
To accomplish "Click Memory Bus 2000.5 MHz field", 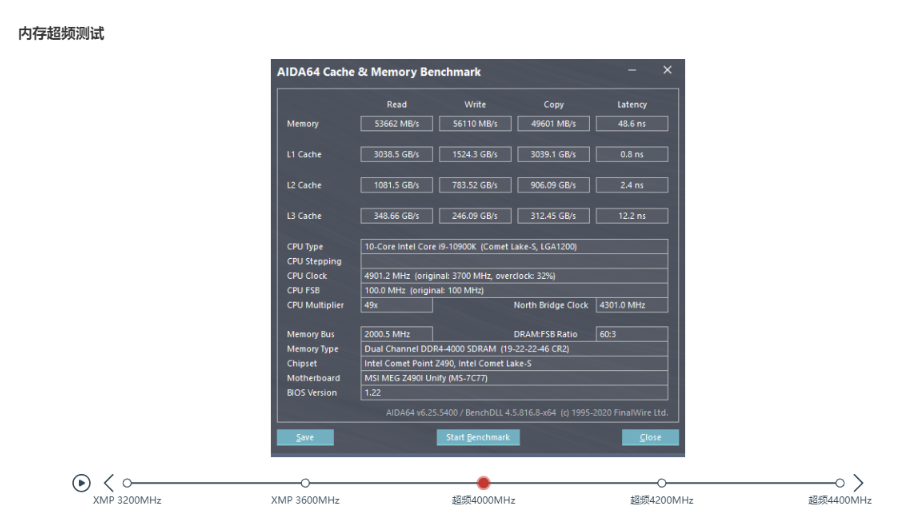I will (x=396, y=334).
